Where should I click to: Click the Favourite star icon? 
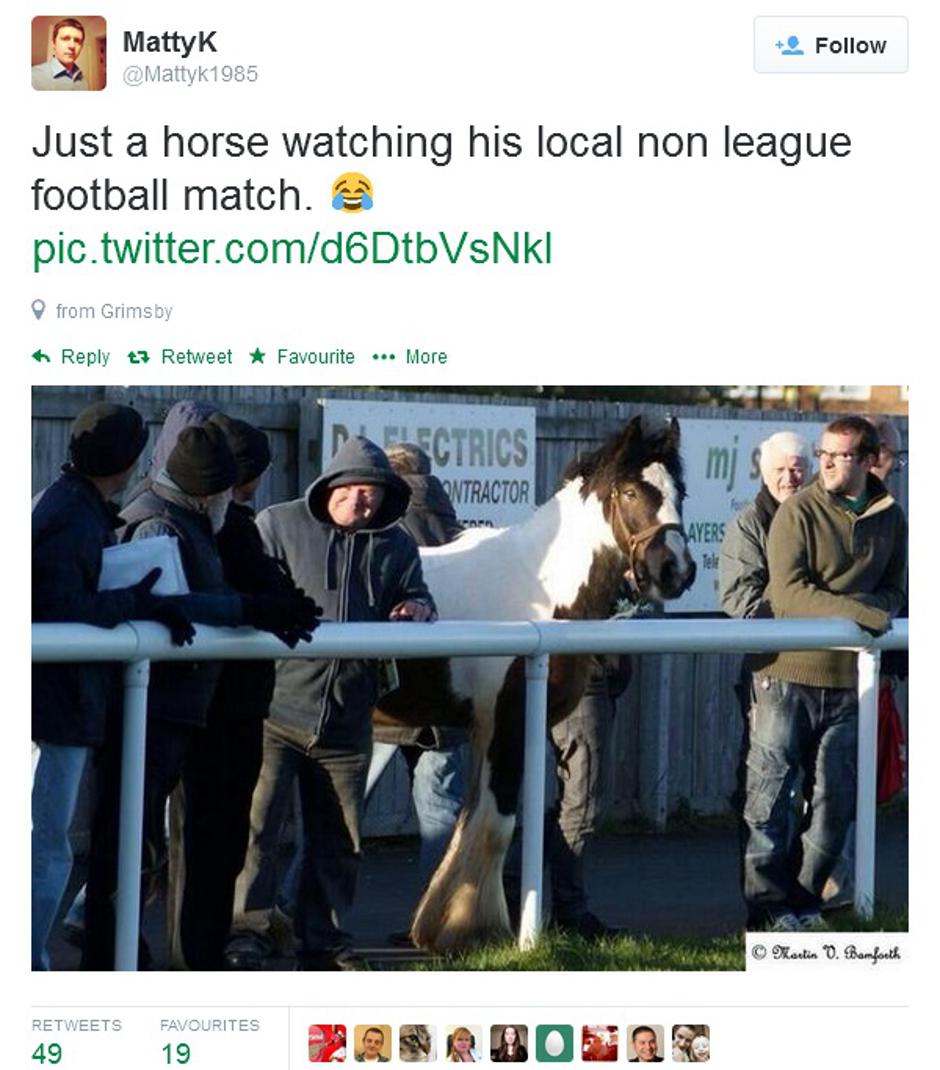[x=257, y=356]
